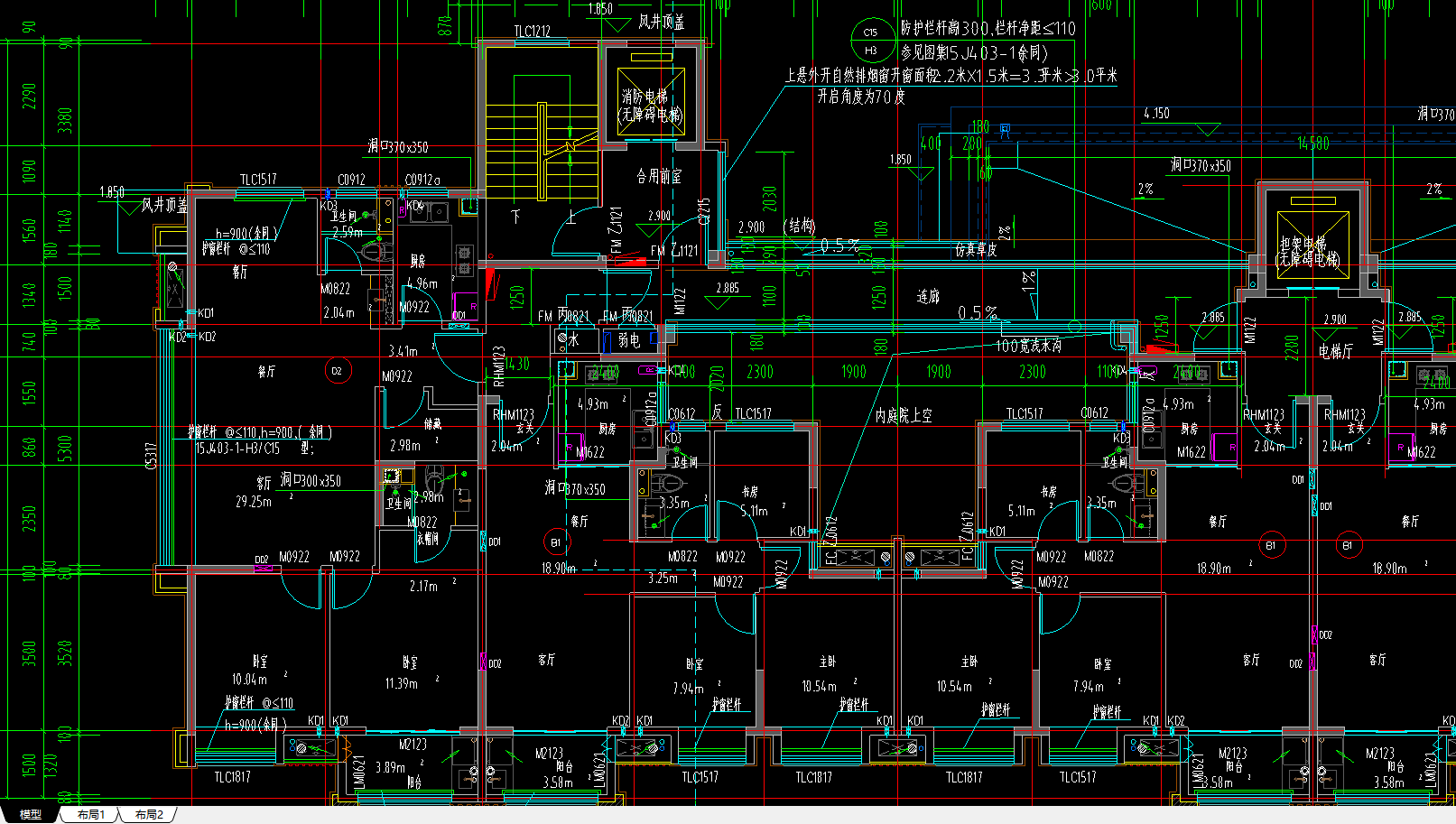Image resolution: width=1456 pixels, height=824 pixels.
Task: Select the 仿真草皮 annotation
Action: [976, 250]
